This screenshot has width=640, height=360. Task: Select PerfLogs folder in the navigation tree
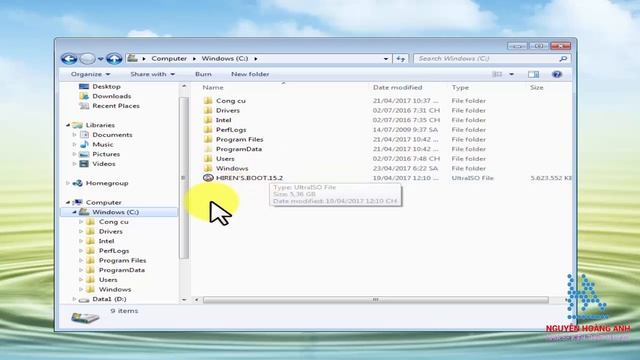click(114, 251)
